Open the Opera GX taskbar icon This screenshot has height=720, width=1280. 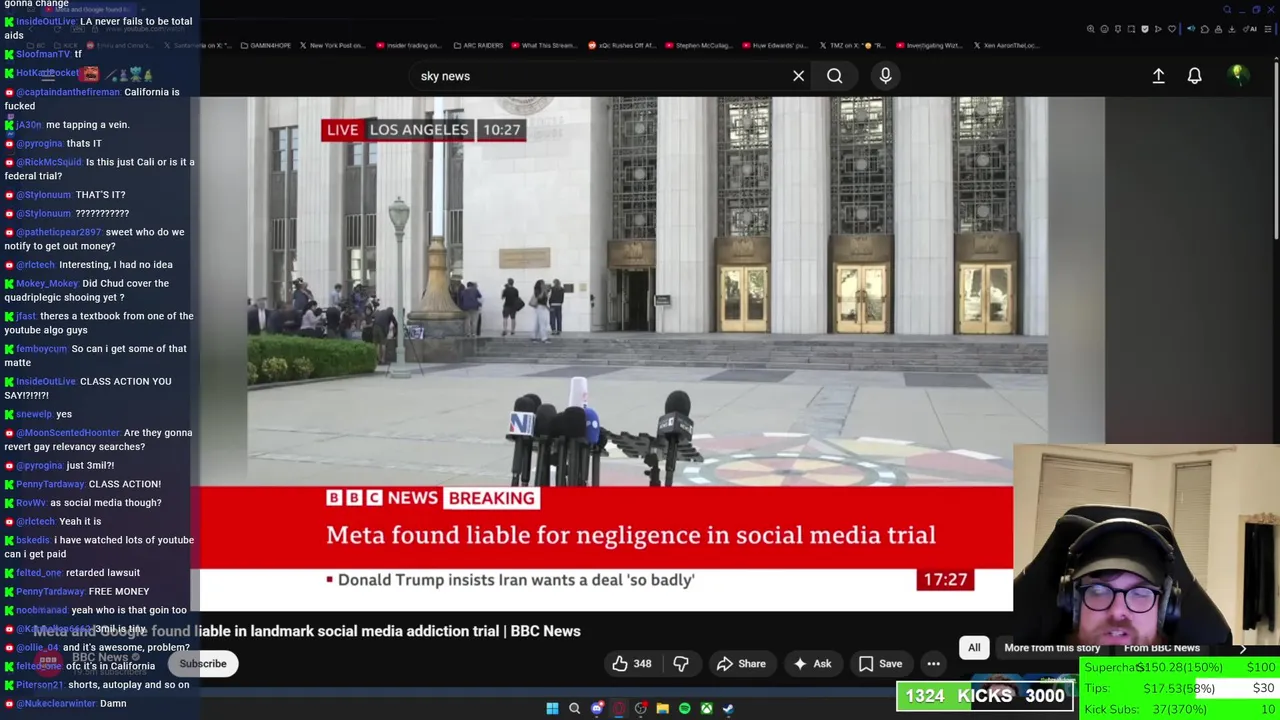[x=619, y=709]
